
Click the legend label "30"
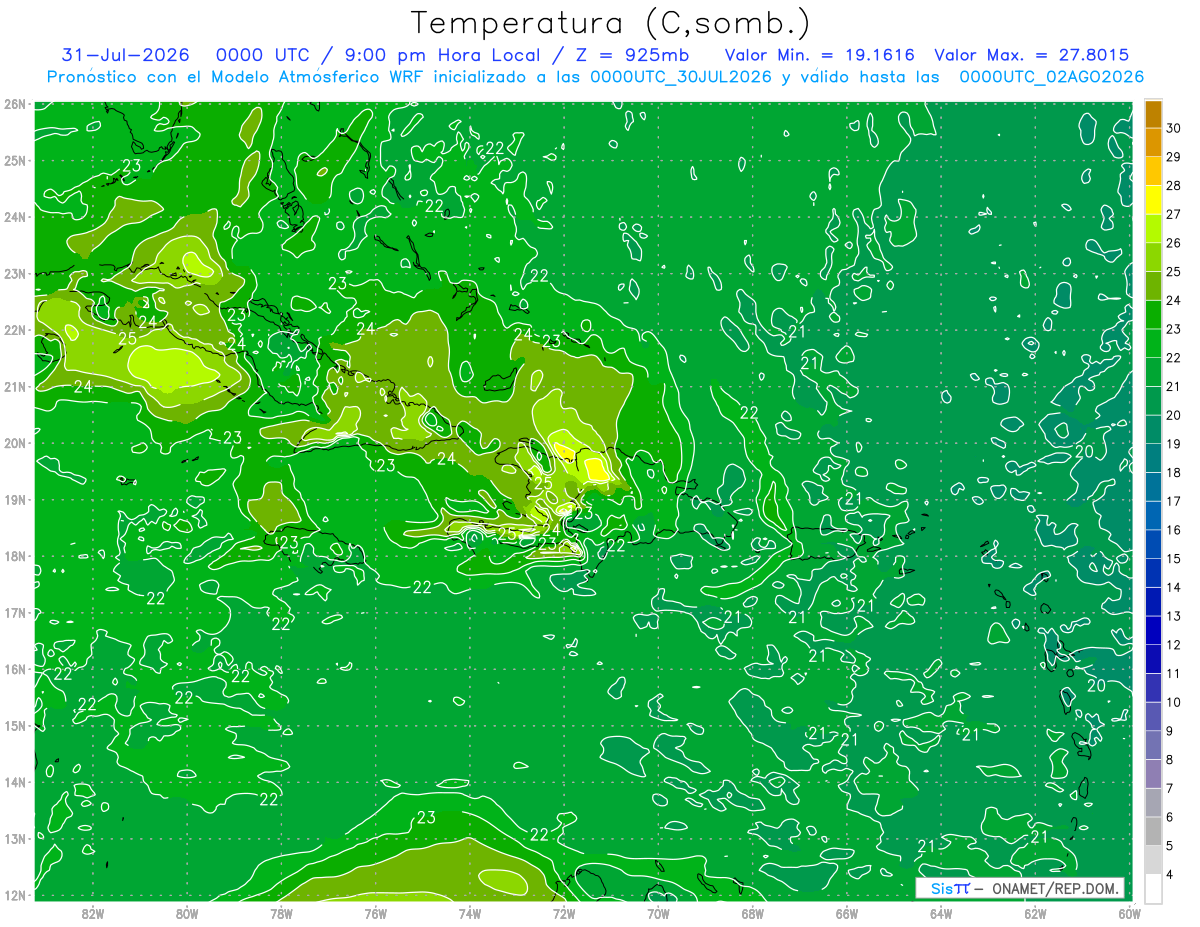tap(1174, 128)
